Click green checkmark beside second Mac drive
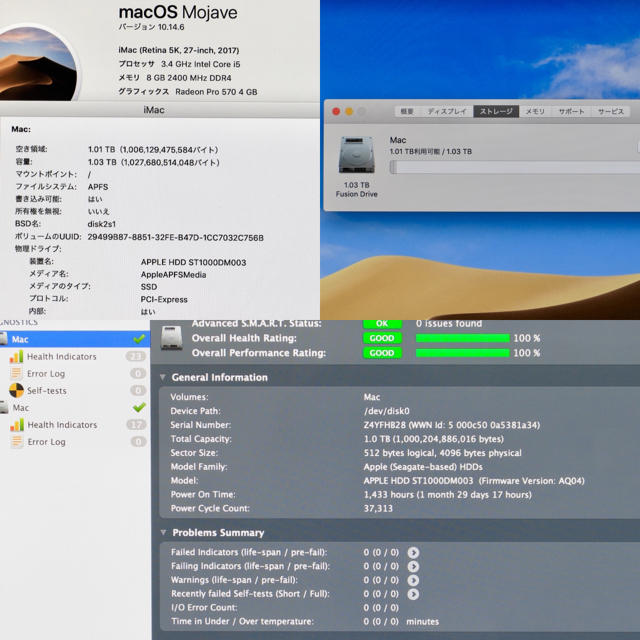640x640 pixels. [139, 407]
